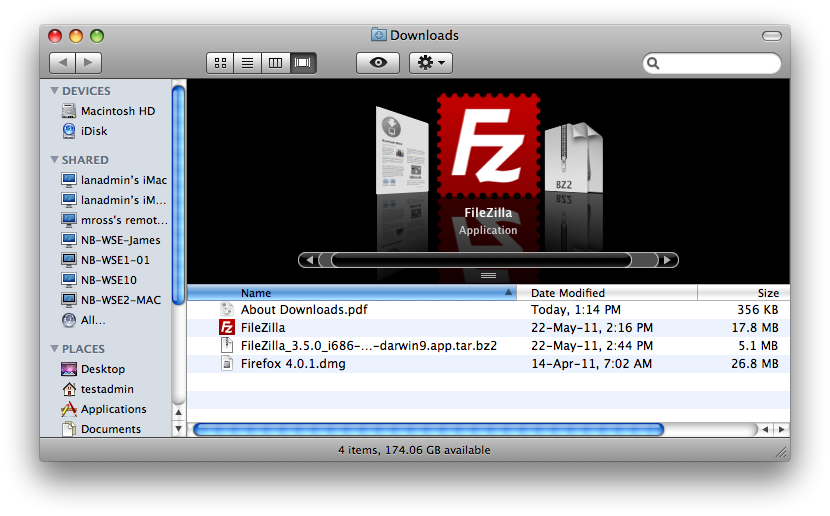Open the gear Action menu
Screen dimensions: 830x516
pos(431,63)
